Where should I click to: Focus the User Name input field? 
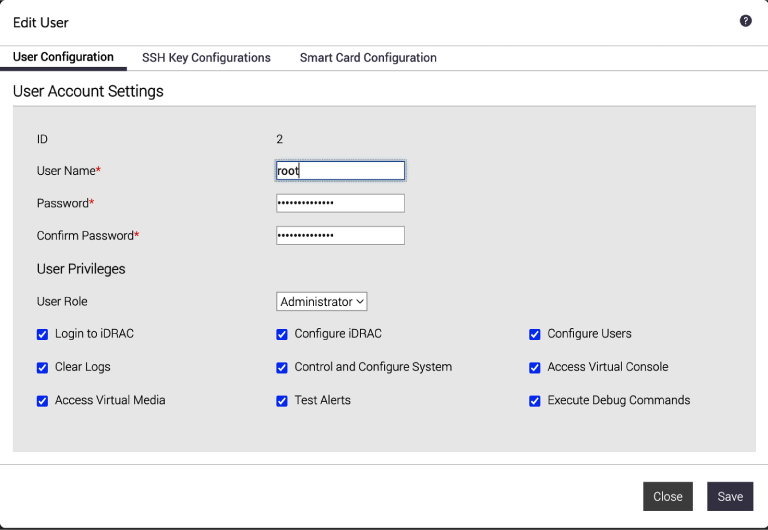pos(340,170)
